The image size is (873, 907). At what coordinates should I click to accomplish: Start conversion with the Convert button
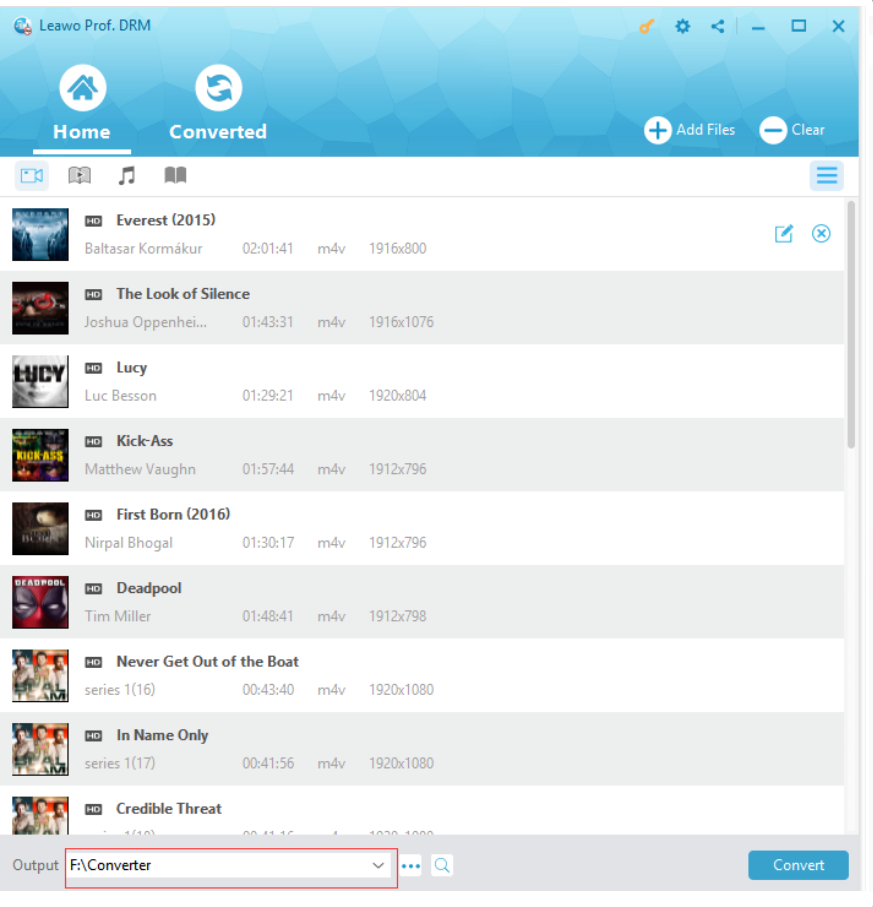click(798, 865)
